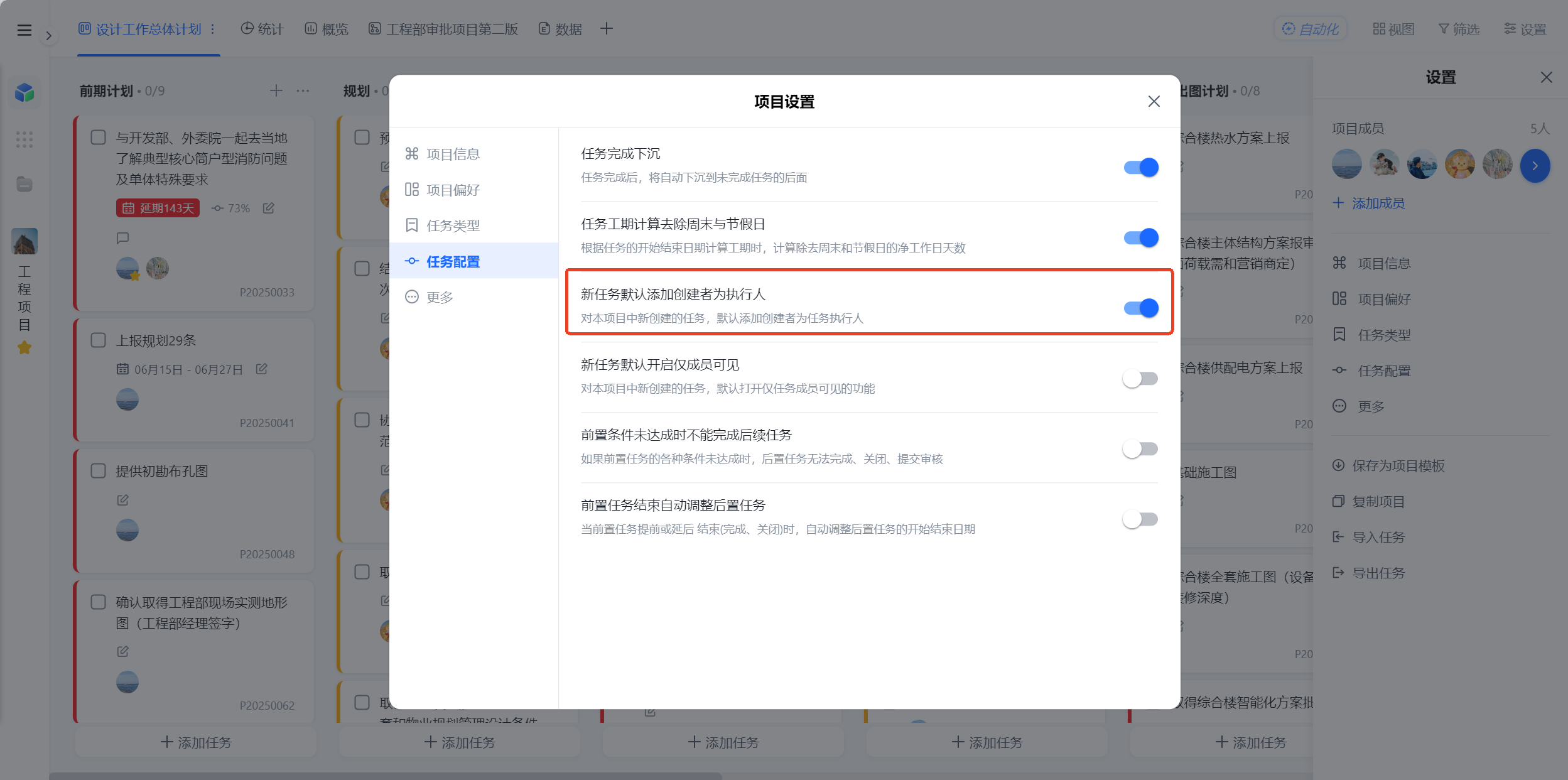Click 导出任务 option

point(1368,573)
